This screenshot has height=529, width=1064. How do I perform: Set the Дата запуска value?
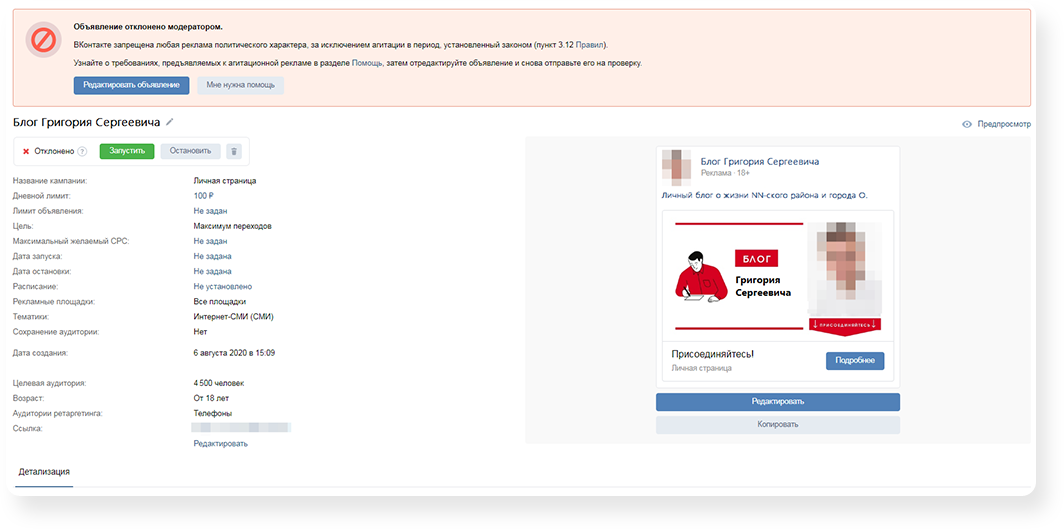(x=212, y=256)
